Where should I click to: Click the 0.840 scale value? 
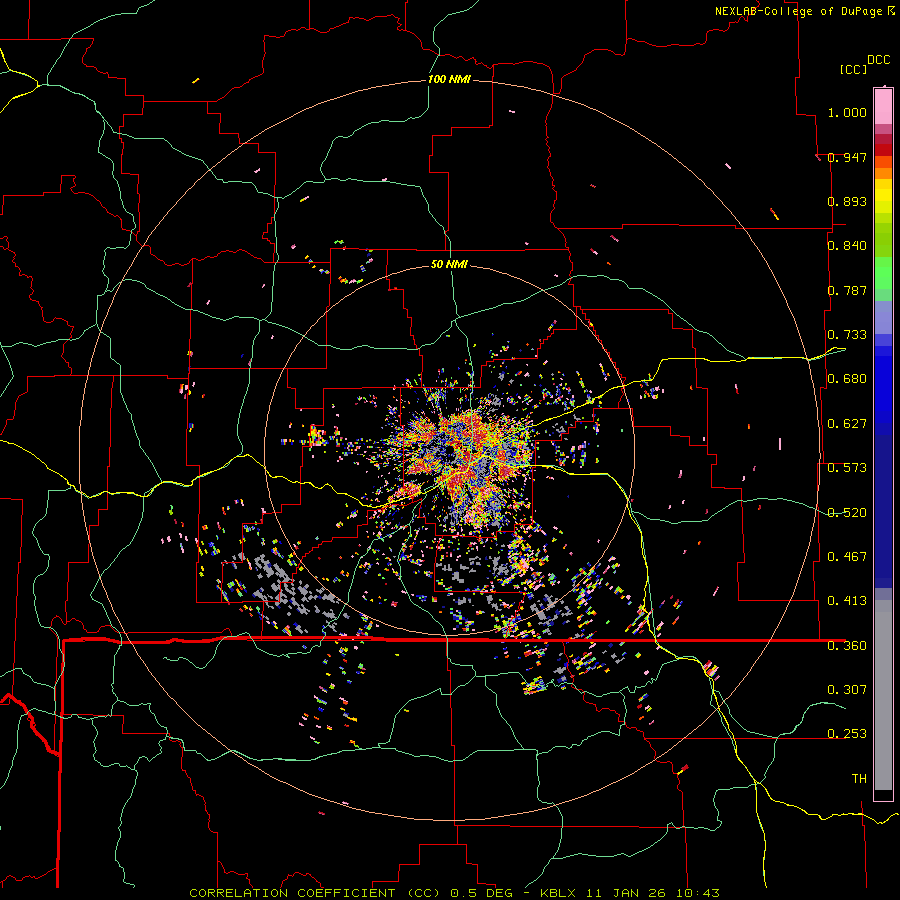[x=847, y=246]
